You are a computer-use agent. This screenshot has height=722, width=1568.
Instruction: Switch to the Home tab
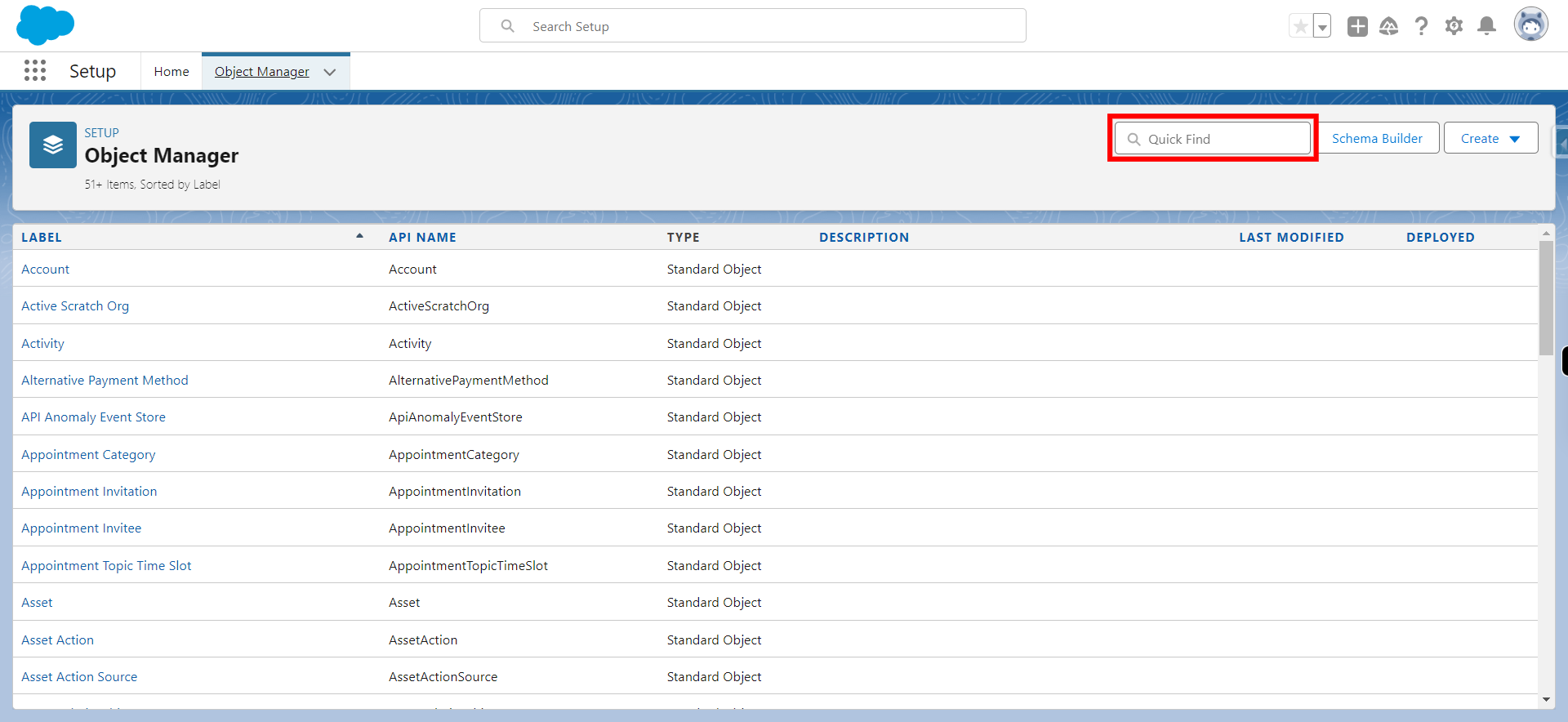click(x=171, y=72)
